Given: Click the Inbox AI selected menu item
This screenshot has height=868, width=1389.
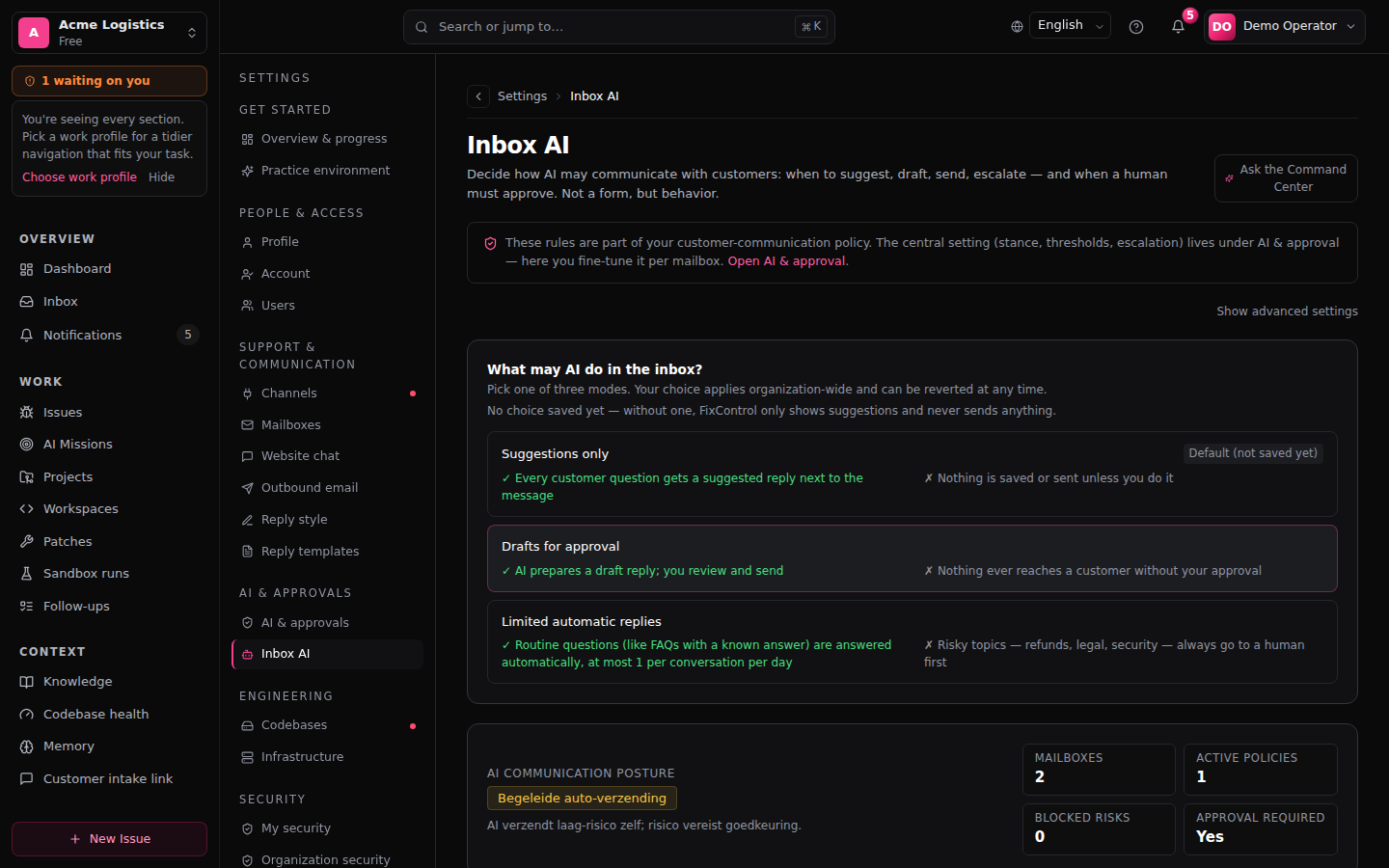Looking at the screenshot, I should click(x=327, y=654).
